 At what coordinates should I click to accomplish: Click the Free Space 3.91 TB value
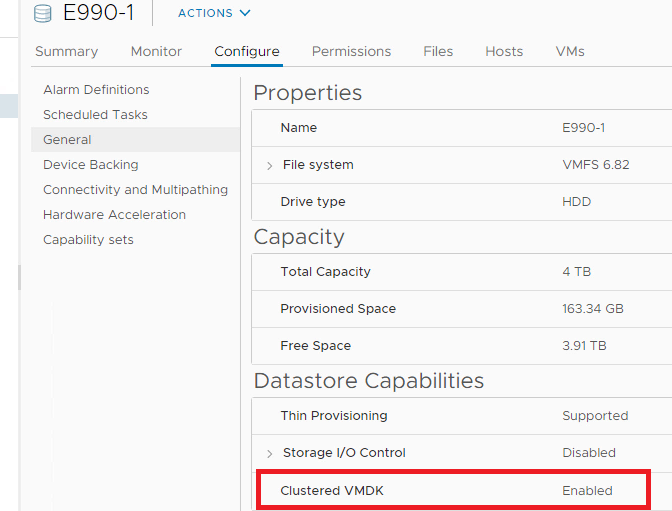584,346
